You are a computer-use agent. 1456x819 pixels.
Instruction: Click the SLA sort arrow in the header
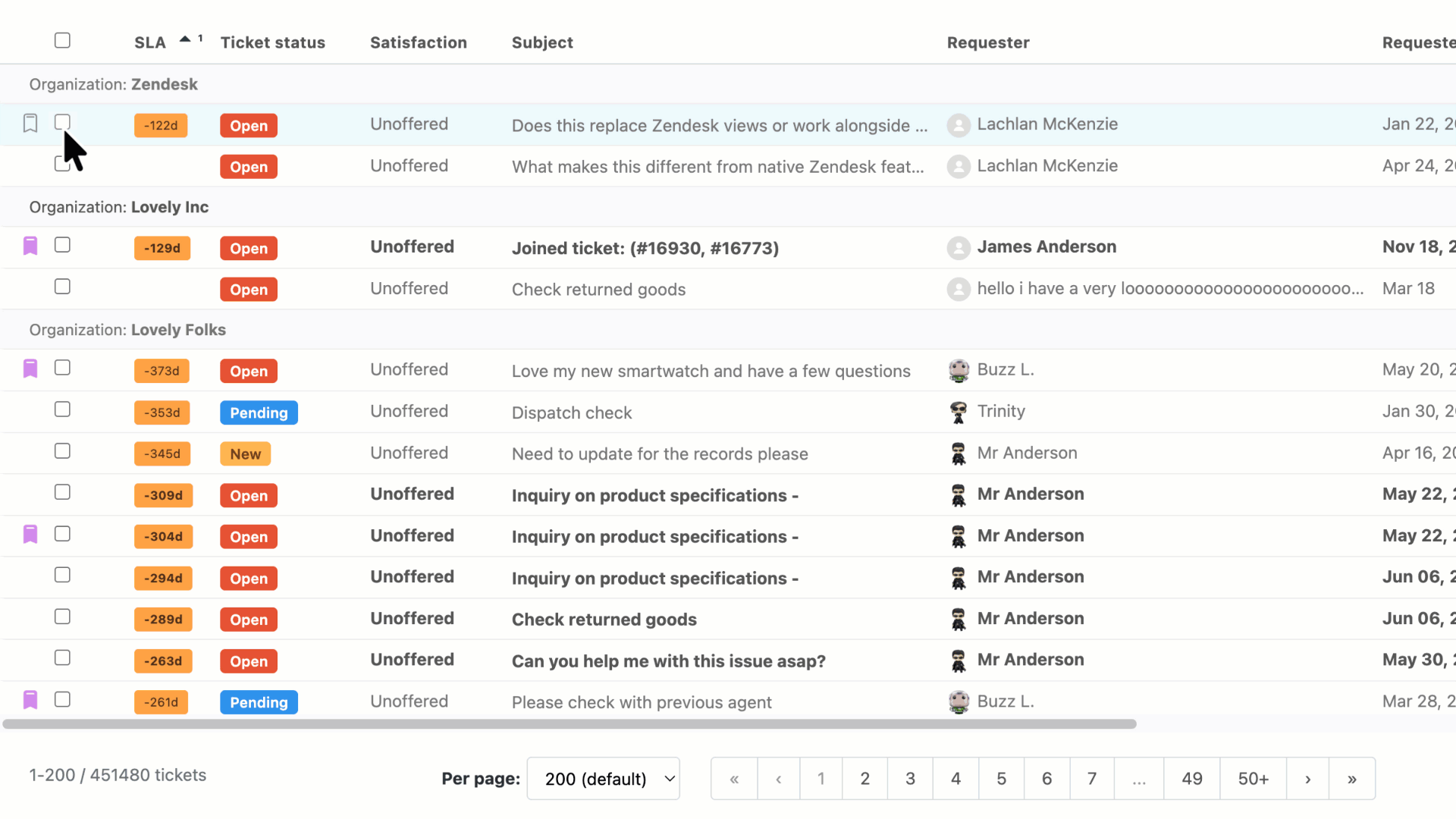tap(185, 39)
